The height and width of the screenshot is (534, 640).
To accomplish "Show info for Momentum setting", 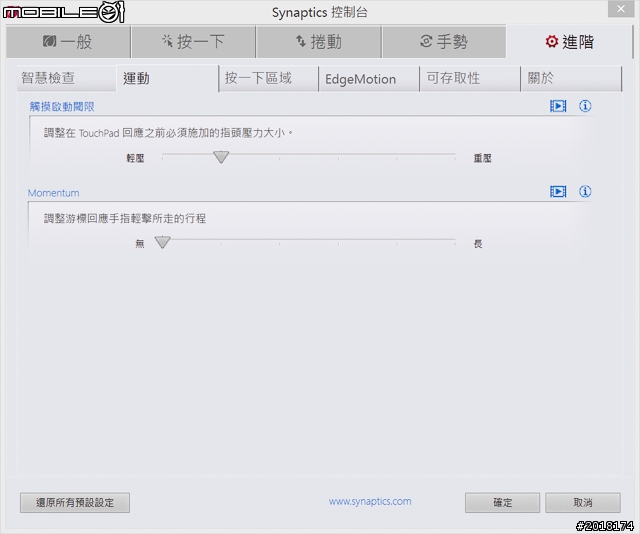I will [585, 191].
